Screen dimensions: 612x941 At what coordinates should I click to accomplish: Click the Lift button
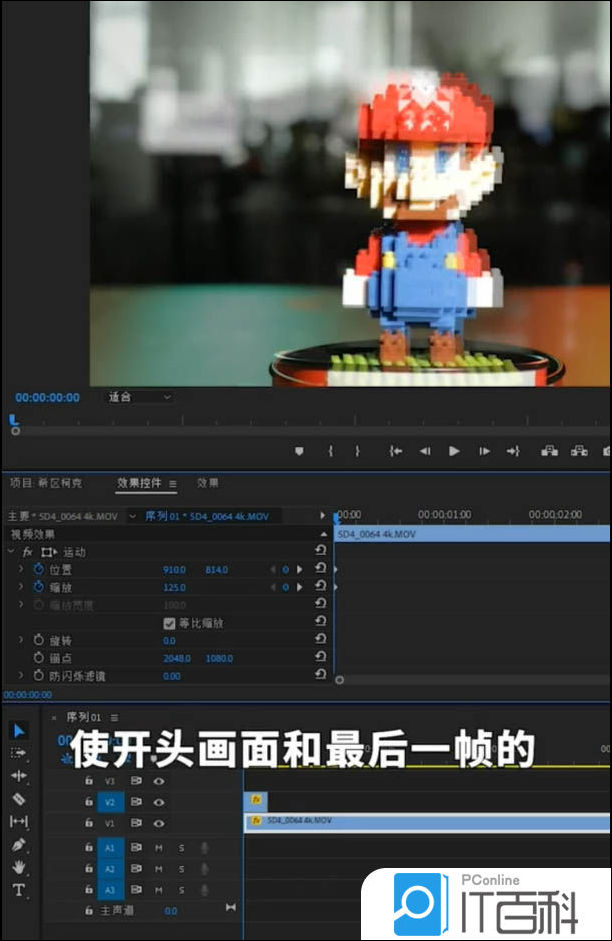[550, 451]
